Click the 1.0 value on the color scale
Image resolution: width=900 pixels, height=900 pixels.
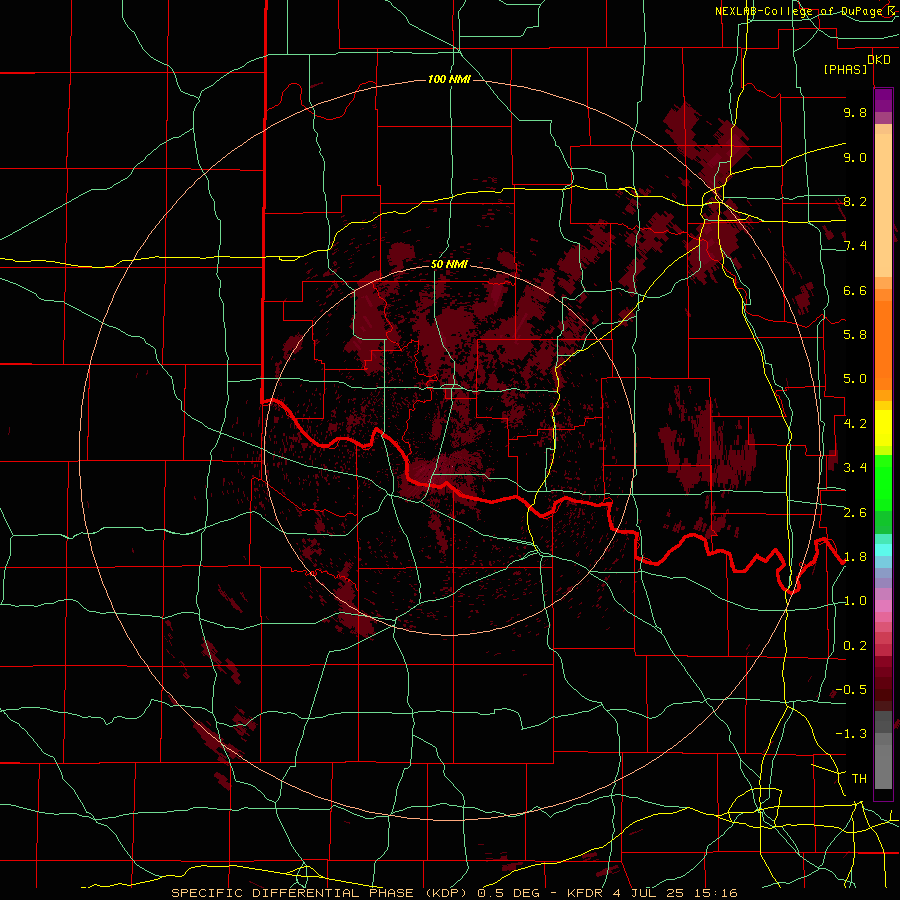855,601
